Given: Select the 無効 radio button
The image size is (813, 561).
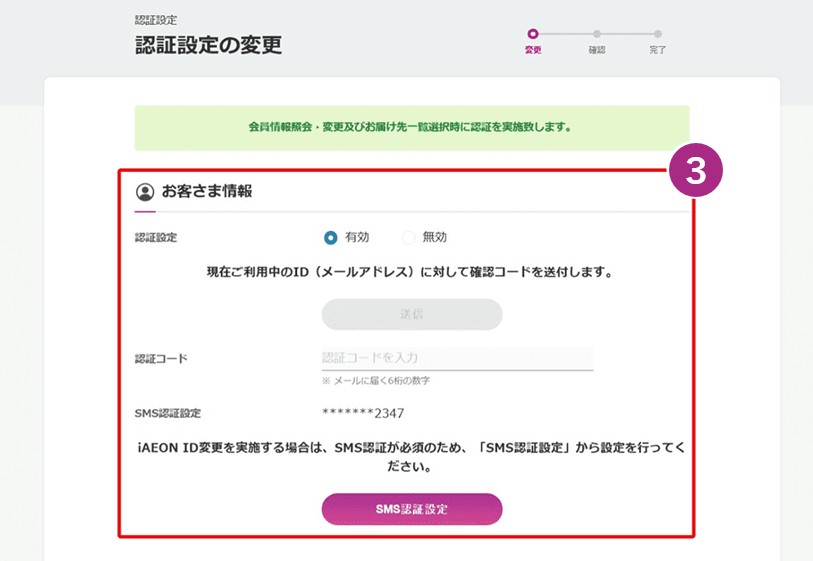Looking at the screenshot, I should (408, 238).
